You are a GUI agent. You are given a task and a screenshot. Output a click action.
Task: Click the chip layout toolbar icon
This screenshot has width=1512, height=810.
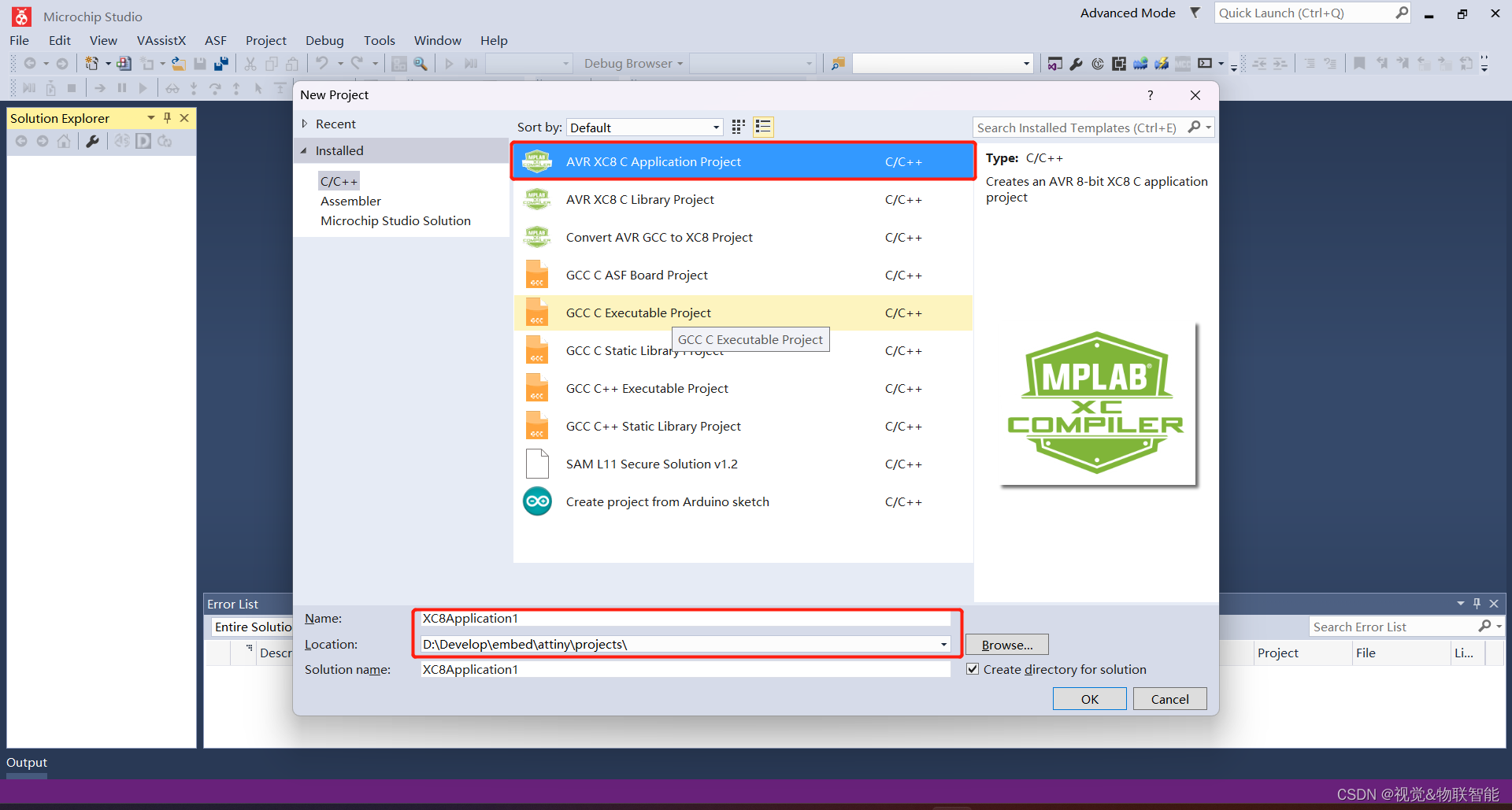(1119, 64)
